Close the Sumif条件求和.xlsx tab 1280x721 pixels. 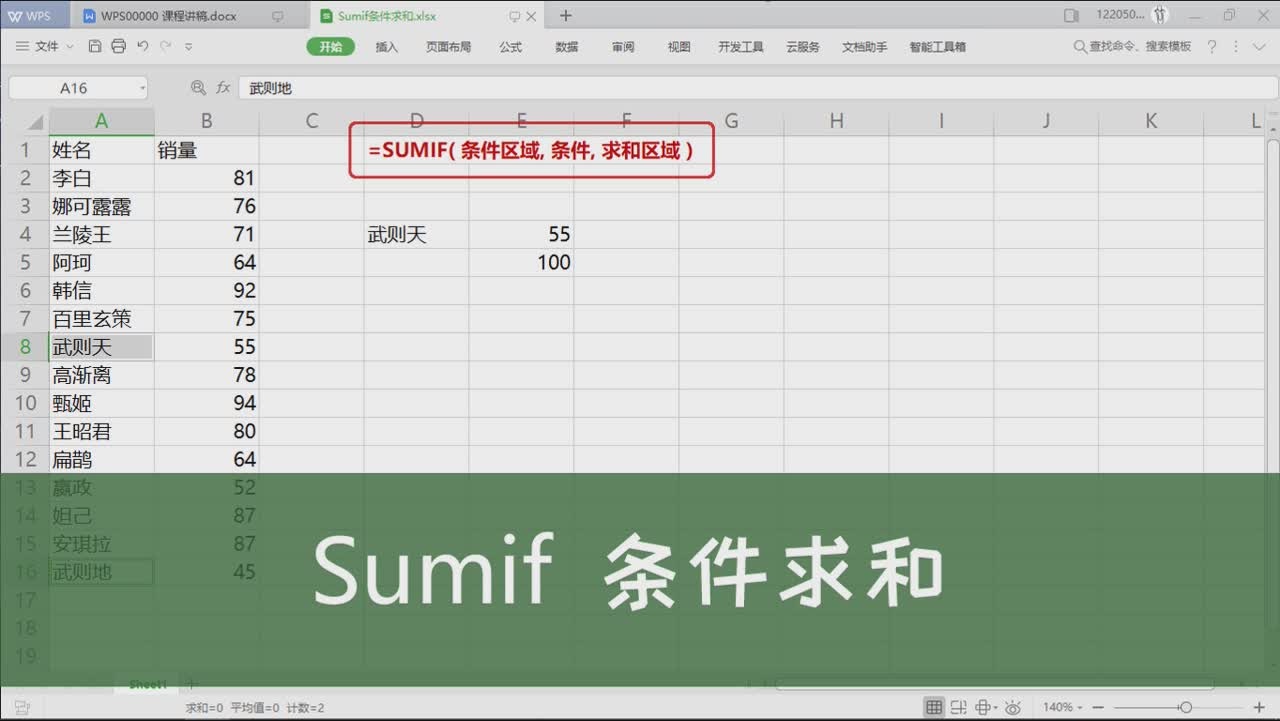point(530,16)
